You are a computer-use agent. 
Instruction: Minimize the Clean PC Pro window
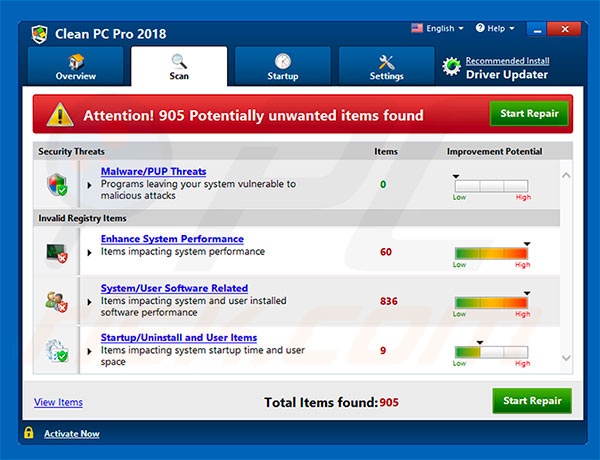click(x=537, y=29)
